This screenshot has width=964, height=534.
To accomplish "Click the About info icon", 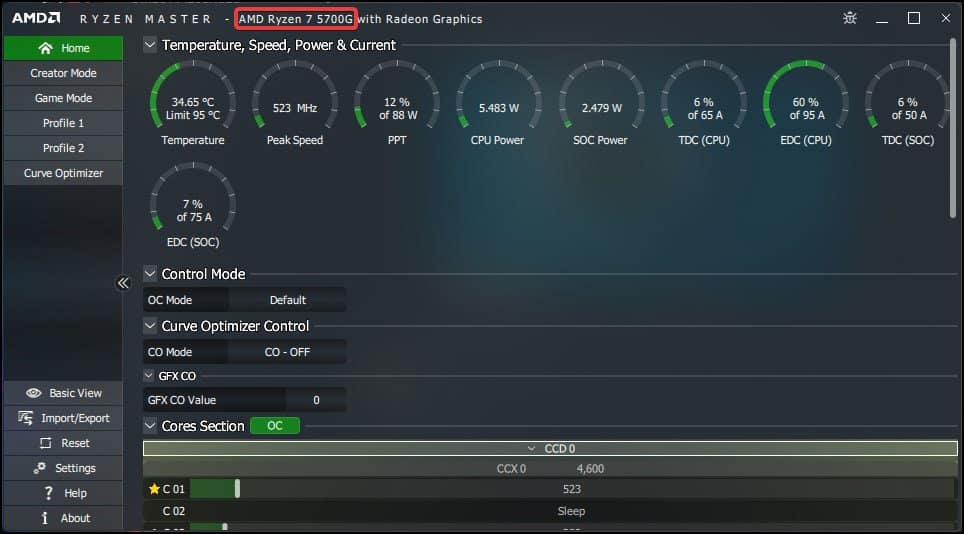I will (x=44, y=518).
